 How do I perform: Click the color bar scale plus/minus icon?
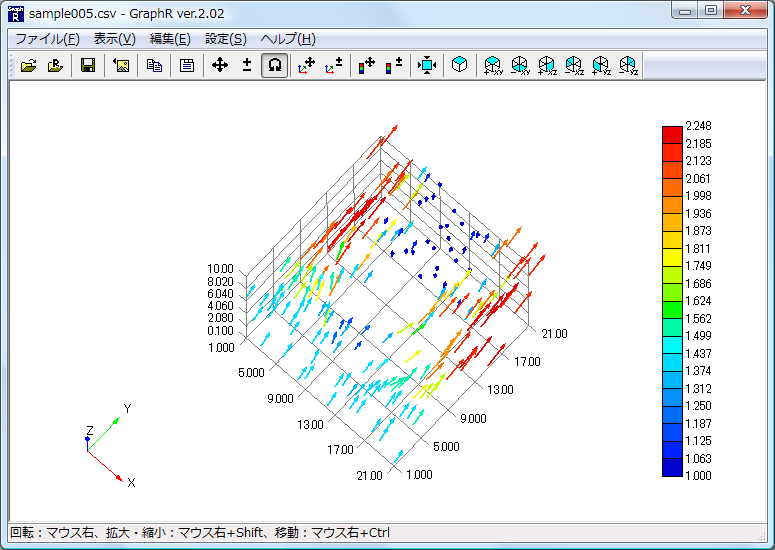[x=394, y=66]
